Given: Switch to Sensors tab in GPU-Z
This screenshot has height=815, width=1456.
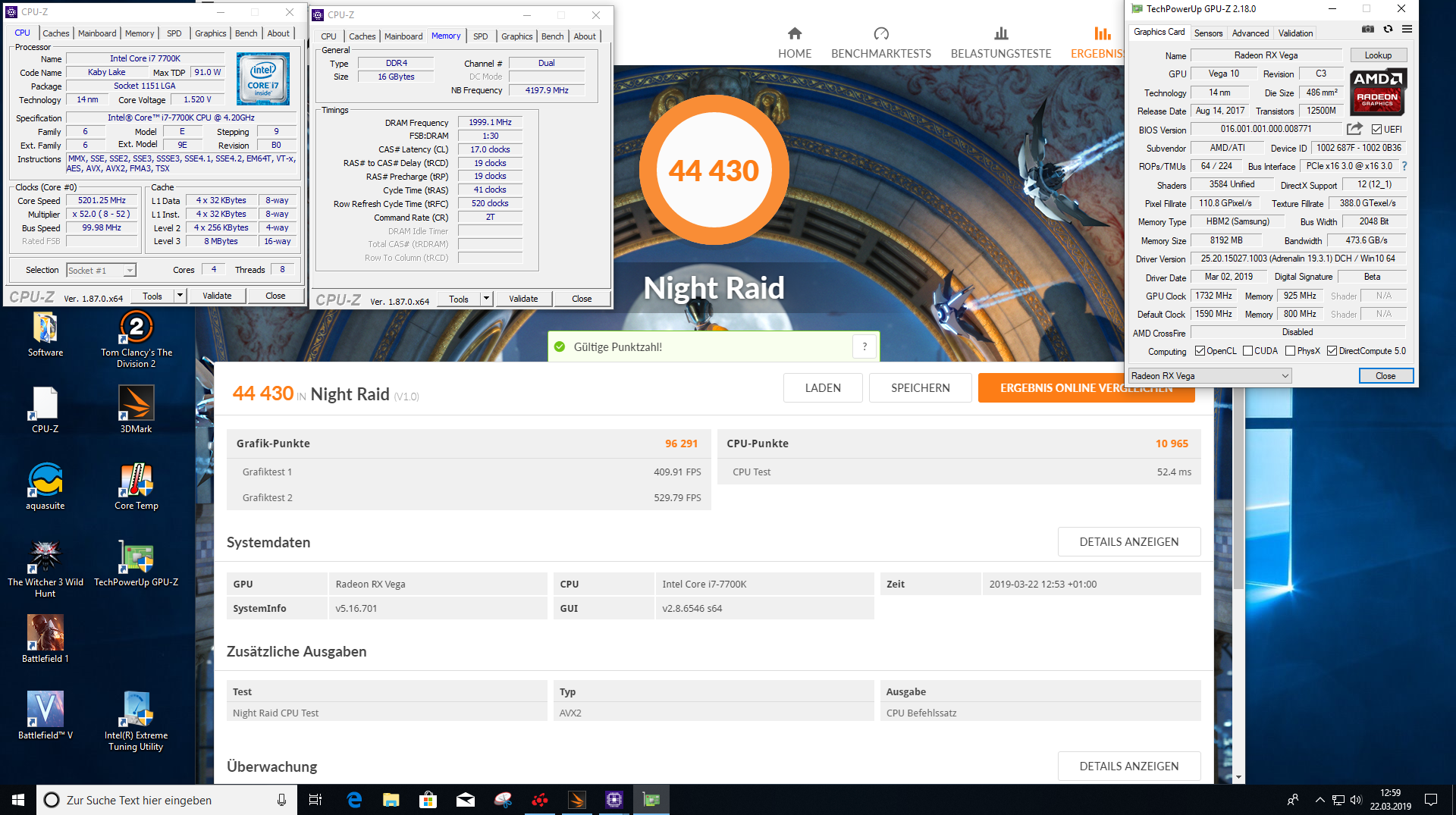Looking at the screenshot, I should pyautogui.click(x=1208, y=33).
